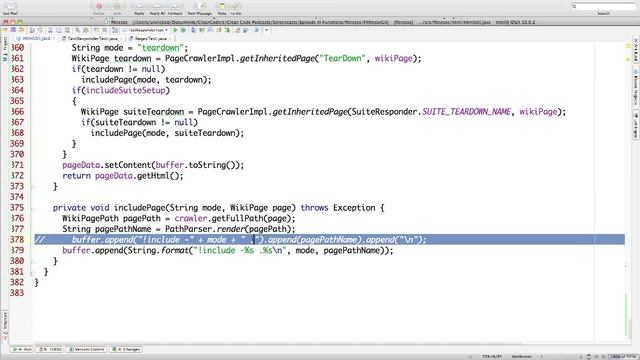This screenshot has width=640, height=360.
Task: Click the green Run toolbar button
Action: click(175, 30)
